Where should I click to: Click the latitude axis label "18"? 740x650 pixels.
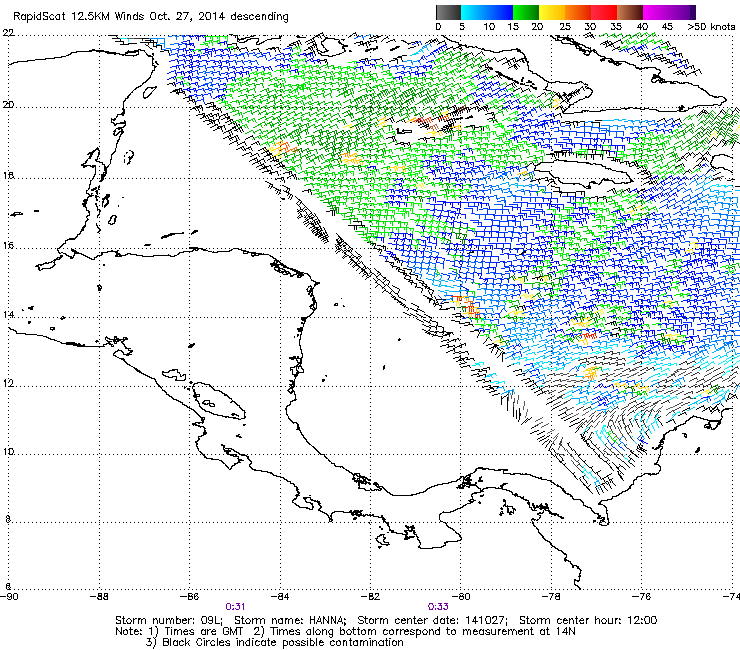click(x=8, y=176)
